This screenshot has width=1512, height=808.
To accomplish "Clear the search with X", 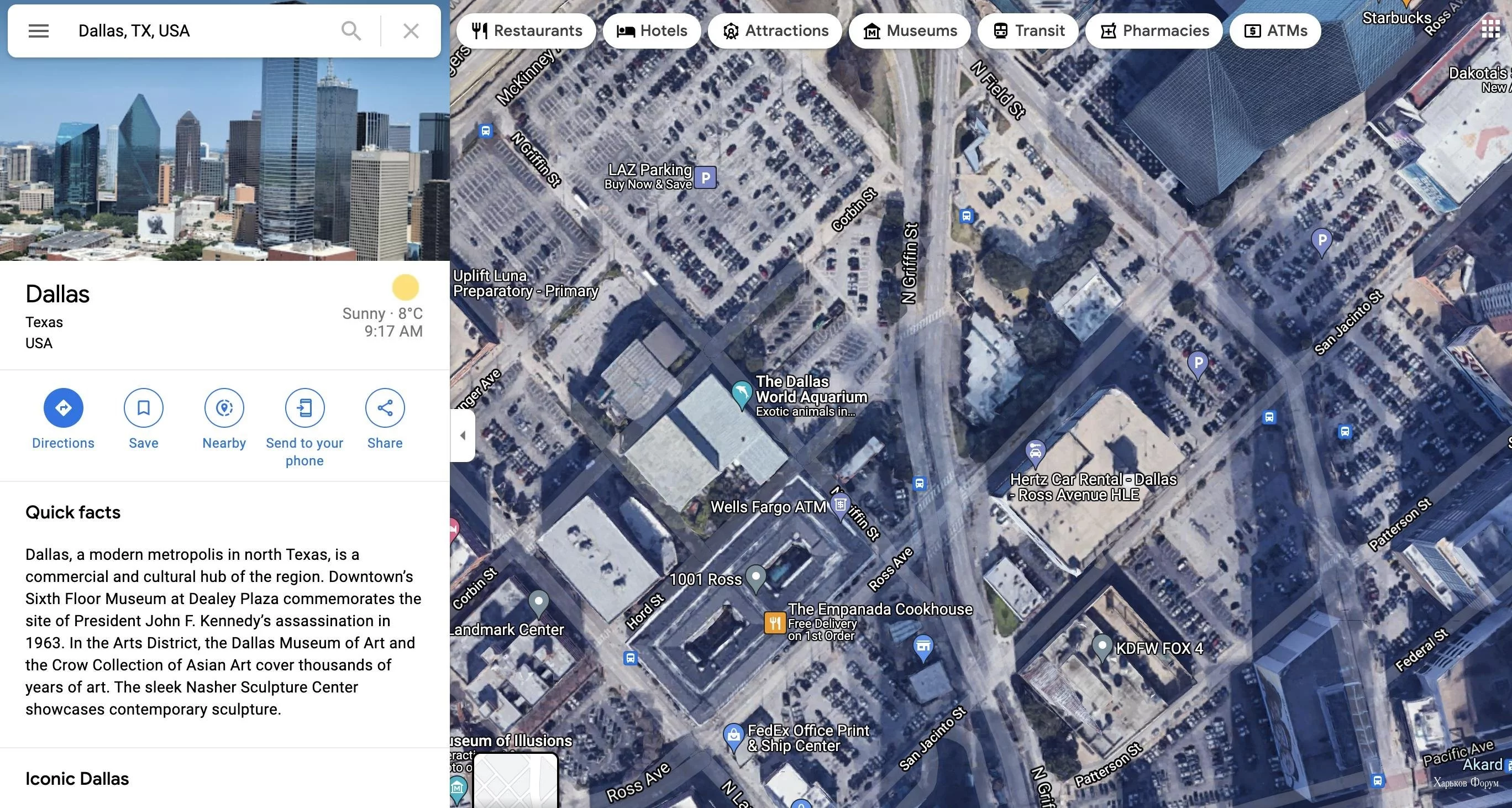I will pos(411,31).
